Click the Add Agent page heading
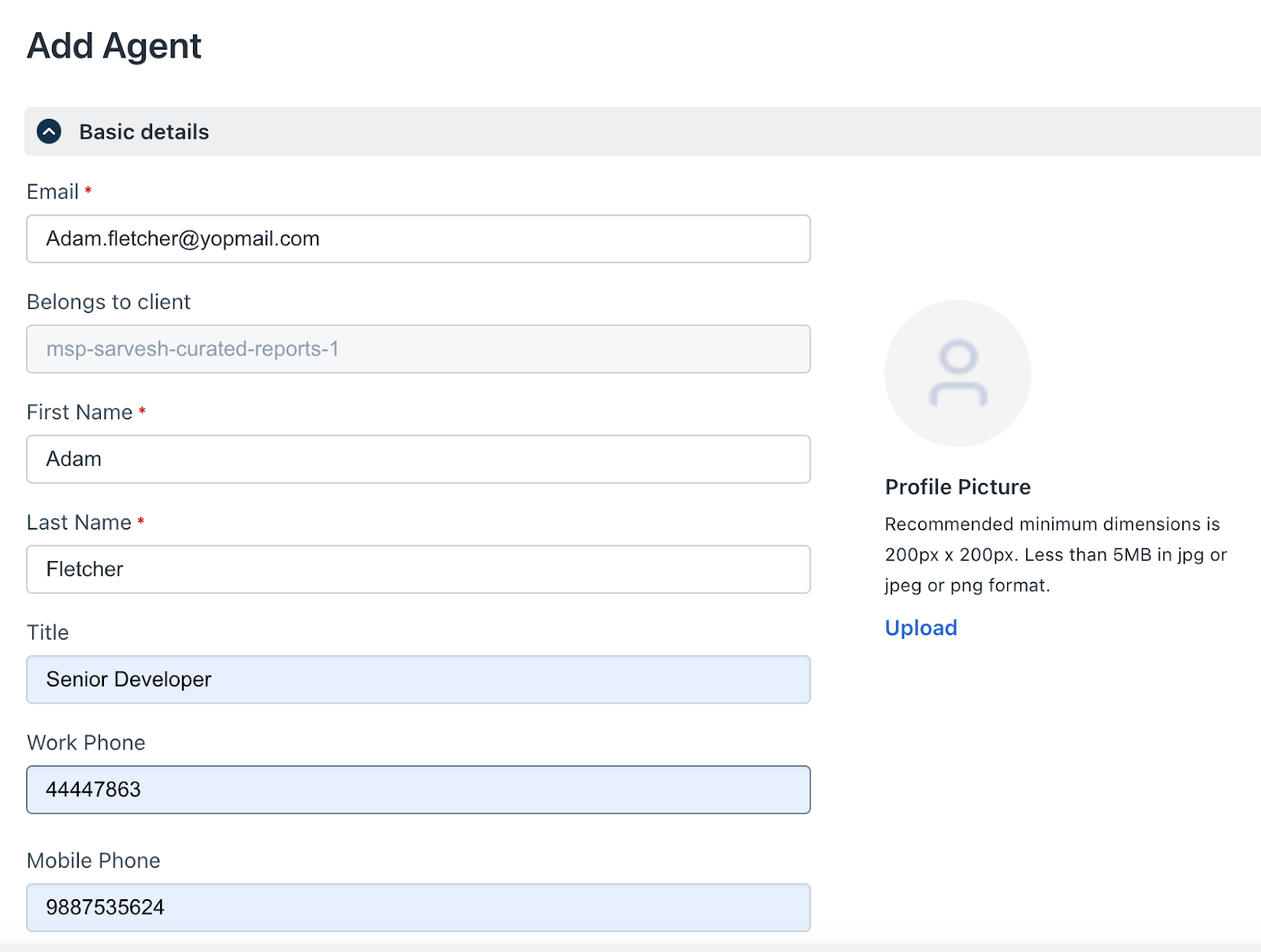The height and width of the screenshot is (952, 1261). point(114,46)
